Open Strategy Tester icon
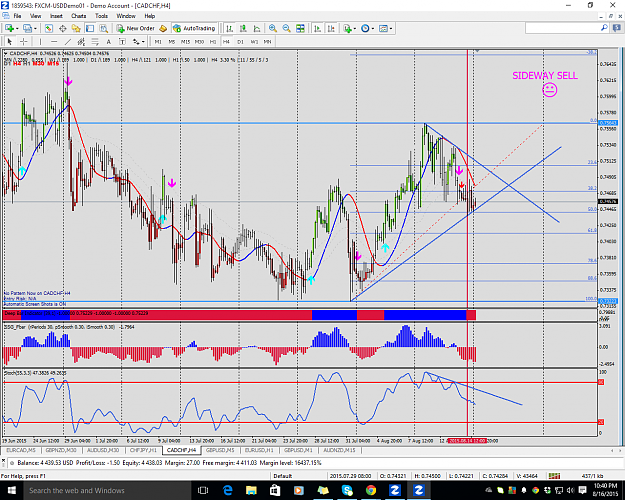This screenshot has height=500, width=625. 104,28
